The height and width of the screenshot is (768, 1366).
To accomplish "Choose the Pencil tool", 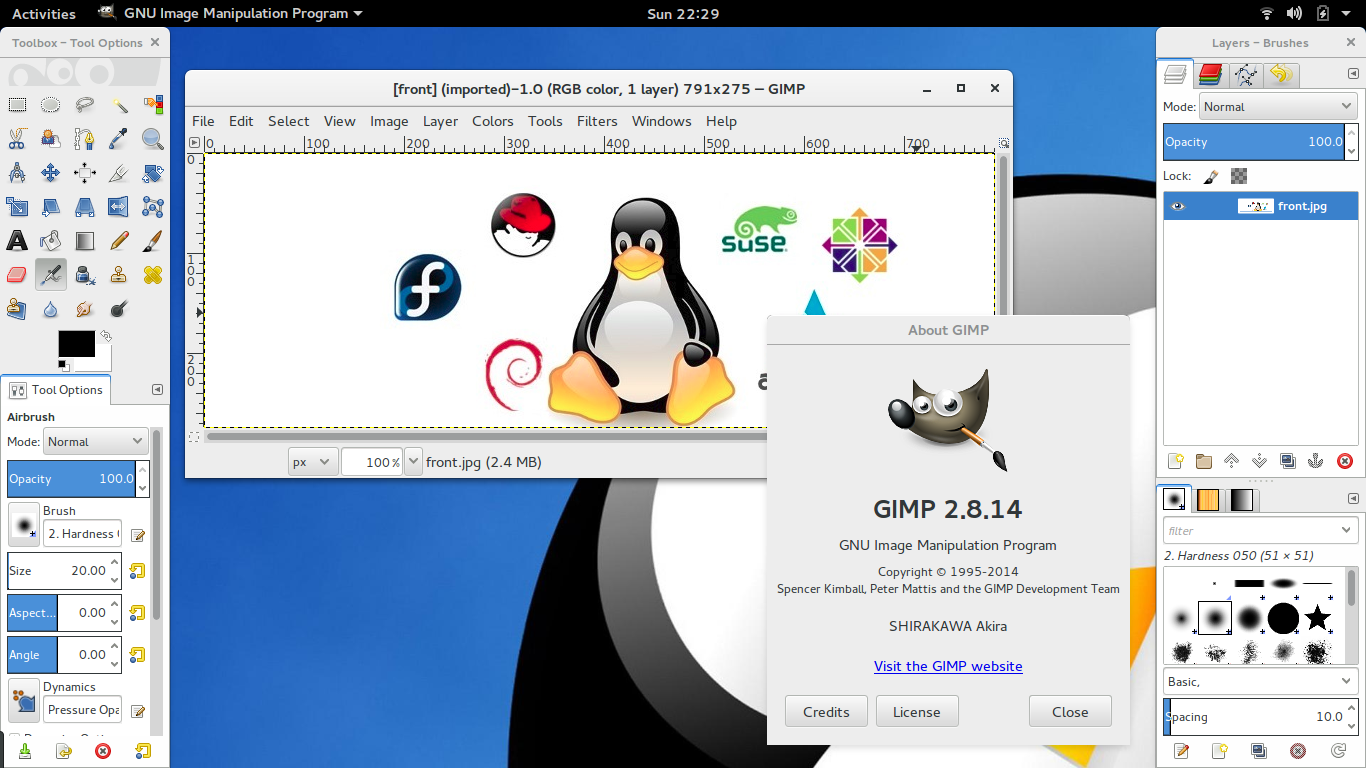I will [119, 241].
